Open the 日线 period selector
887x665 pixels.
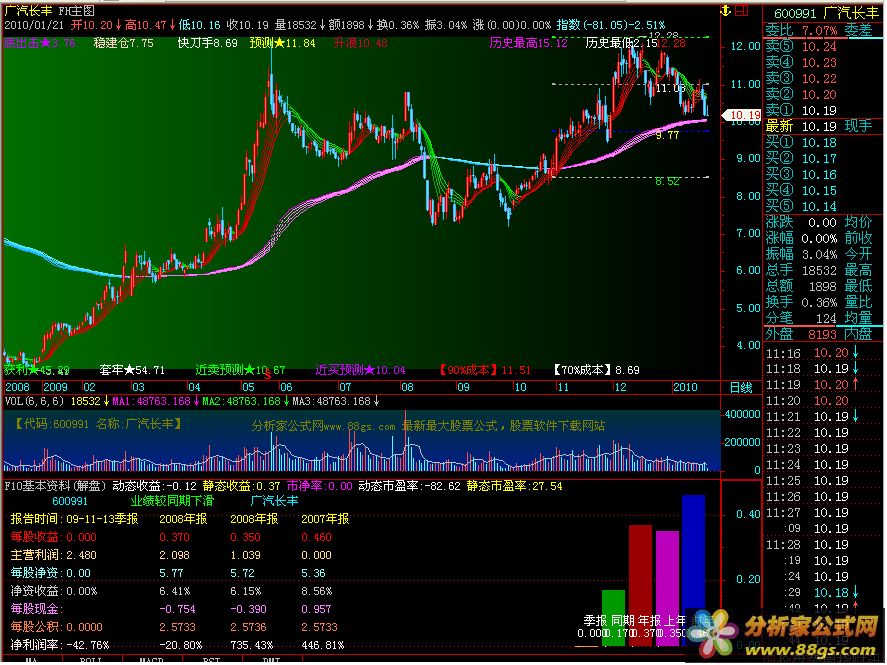pyautogui.click(x=740, y=387)
